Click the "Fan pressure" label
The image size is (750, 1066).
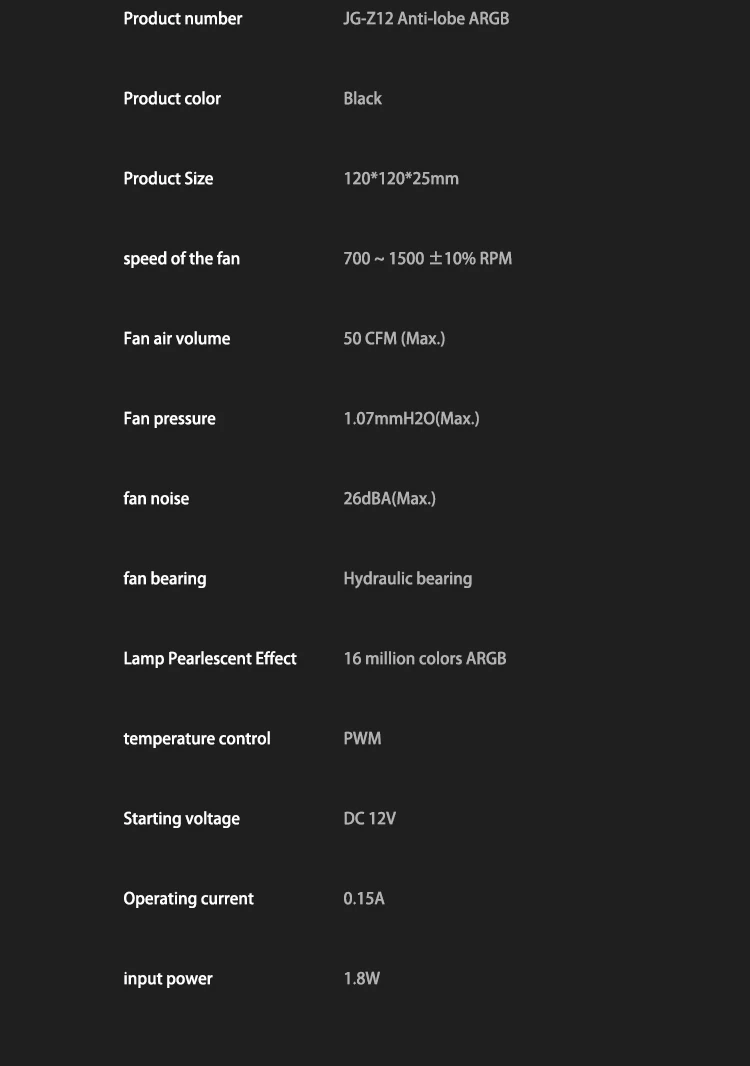tap(169, 419)
